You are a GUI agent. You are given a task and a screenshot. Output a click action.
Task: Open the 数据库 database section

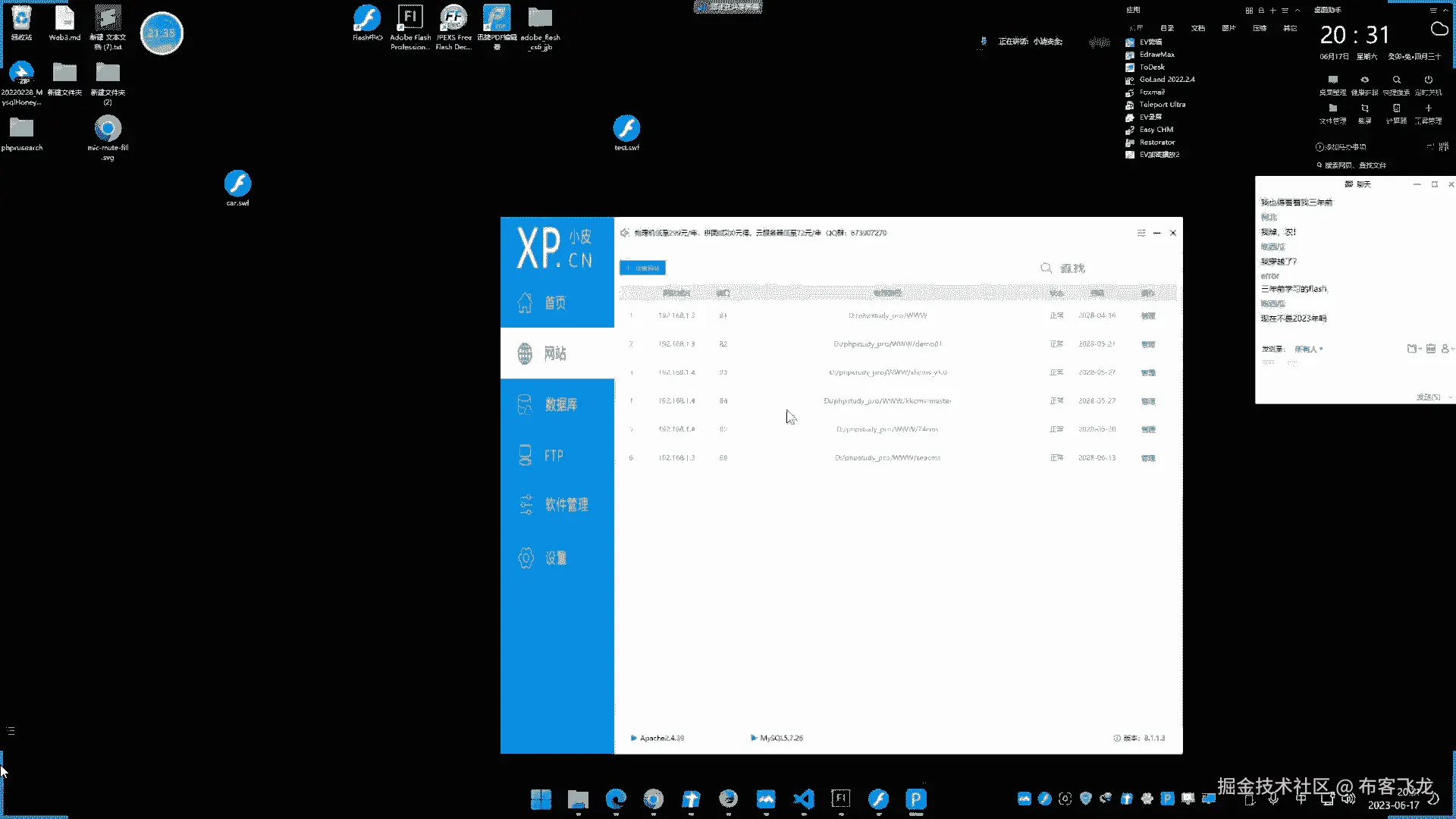[559, 404]
